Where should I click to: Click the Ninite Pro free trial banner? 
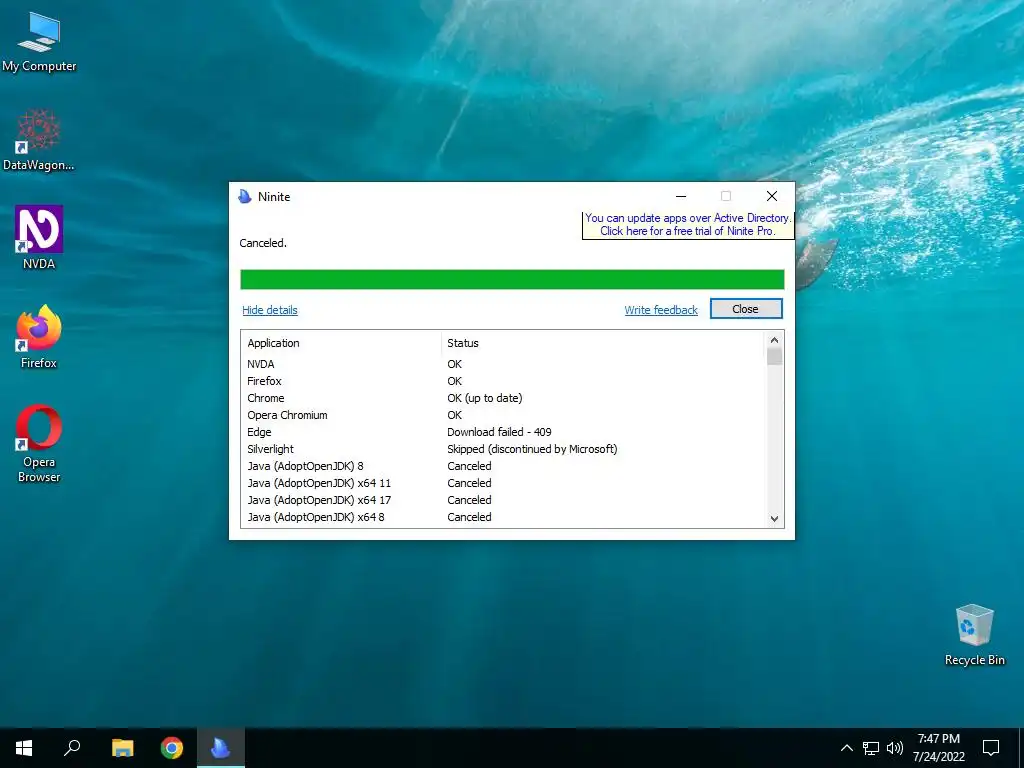[x=688, y=225]
